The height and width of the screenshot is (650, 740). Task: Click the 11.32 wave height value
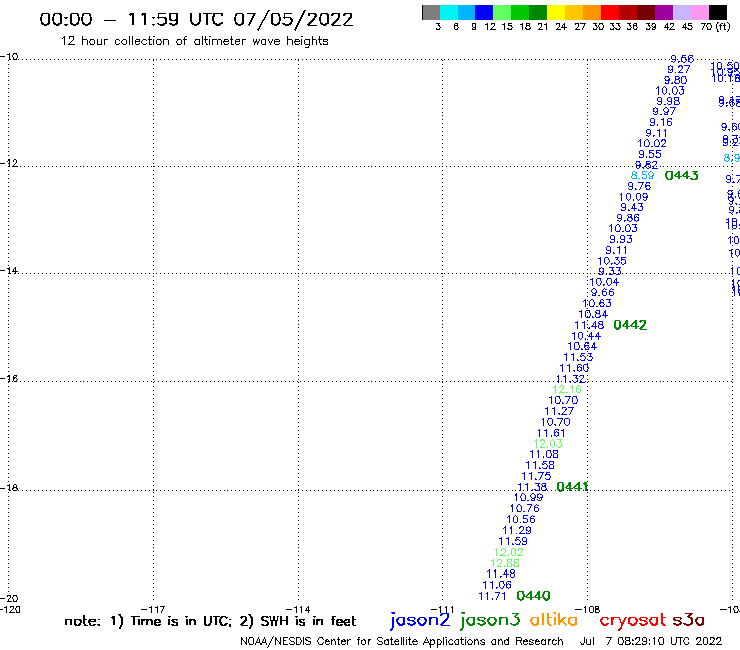pos(571,379)
